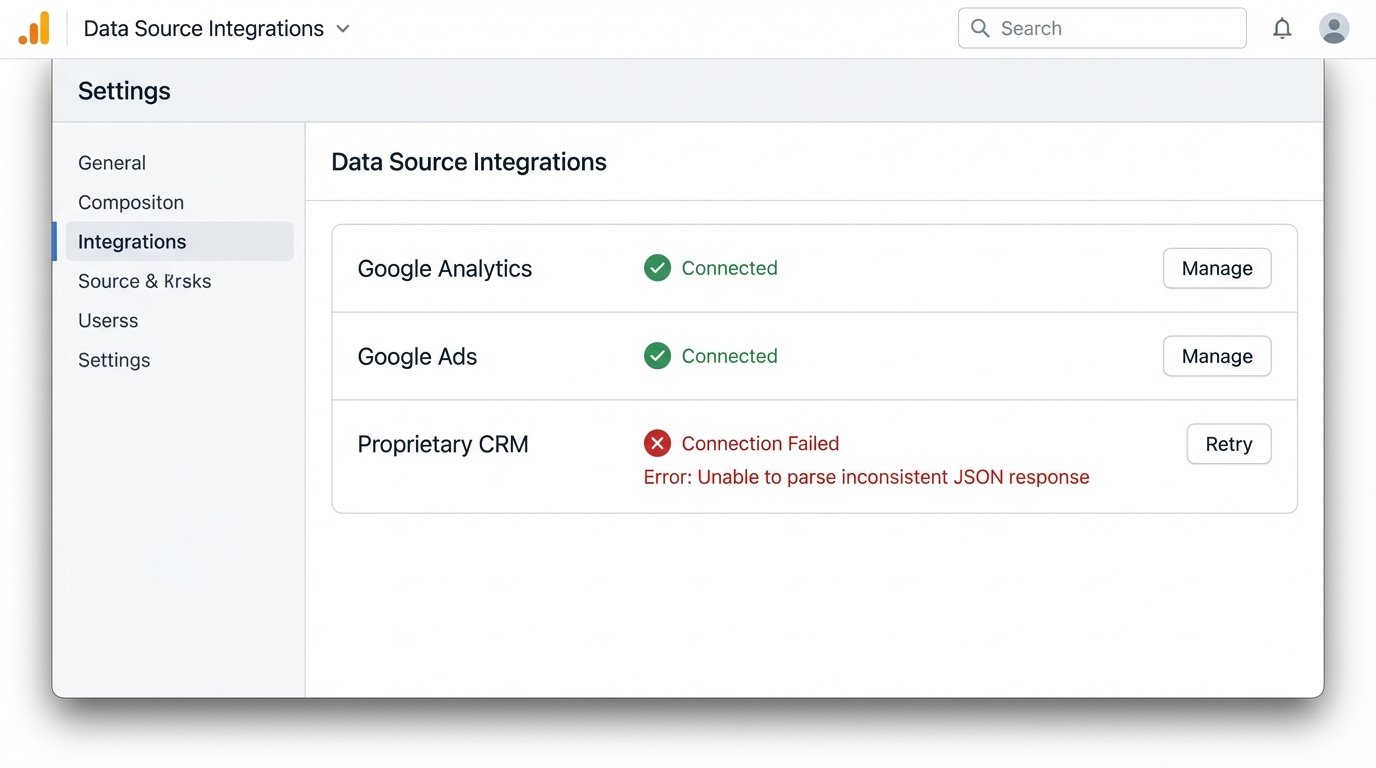Click the green check beside Google Ads
This screenshot has height=768, width=1376.
click(657, 355)
